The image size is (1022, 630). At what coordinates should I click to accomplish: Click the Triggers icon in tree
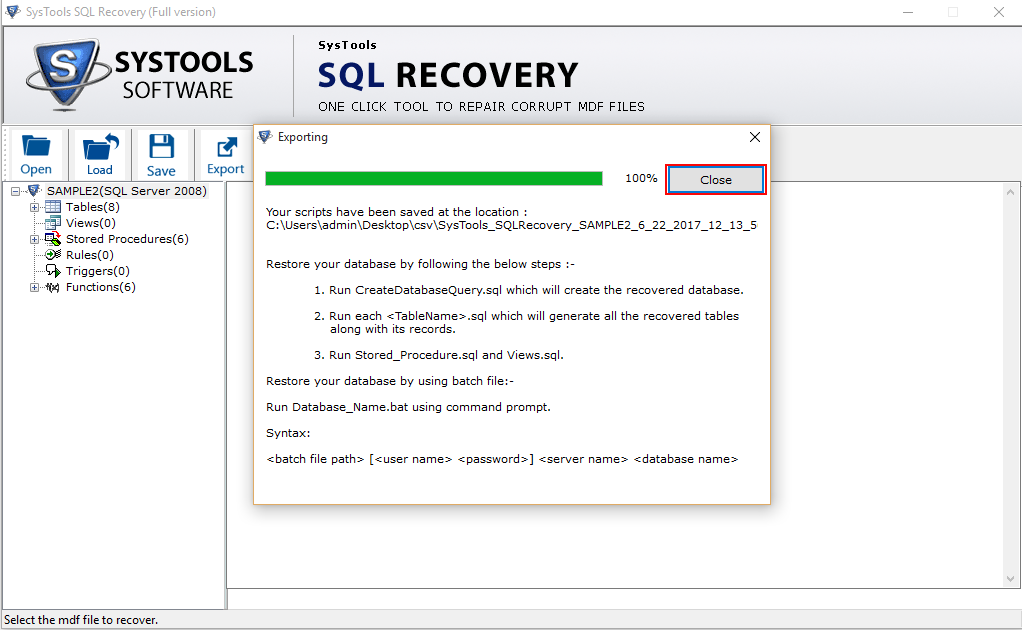coord(53,271)
